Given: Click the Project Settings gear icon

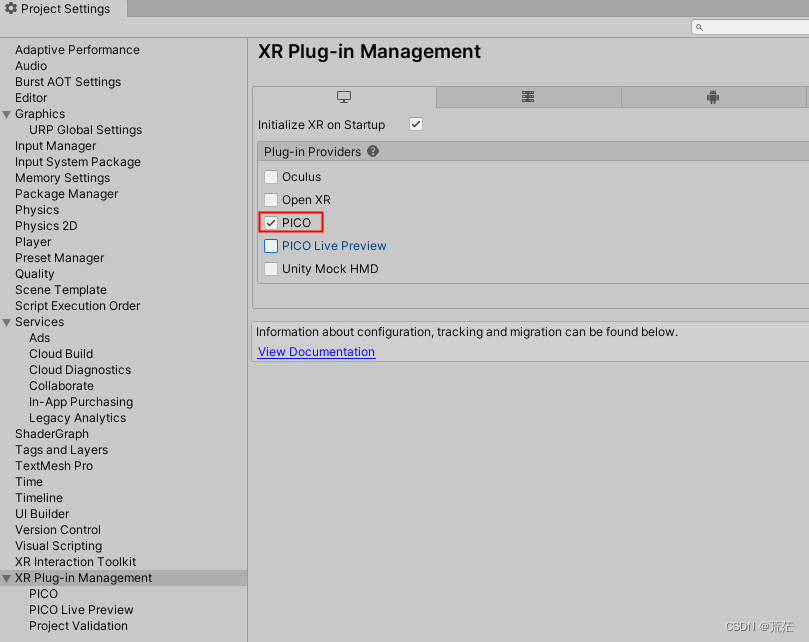Looking at the screenshot, I should (11, 8).
